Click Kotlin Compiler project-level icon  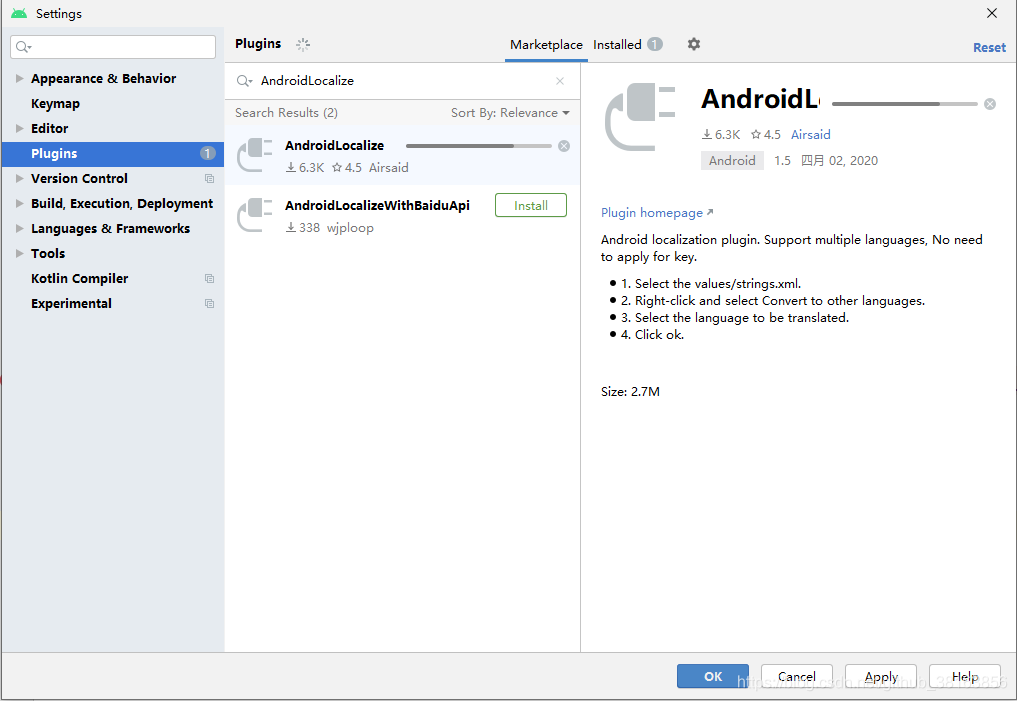coord(209,278)
